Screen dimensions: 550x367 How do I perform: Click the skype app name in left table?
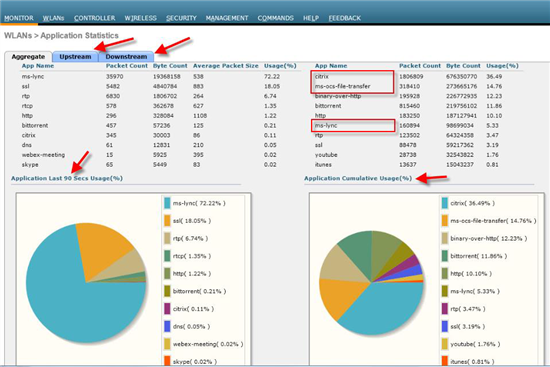click(30, 165)
